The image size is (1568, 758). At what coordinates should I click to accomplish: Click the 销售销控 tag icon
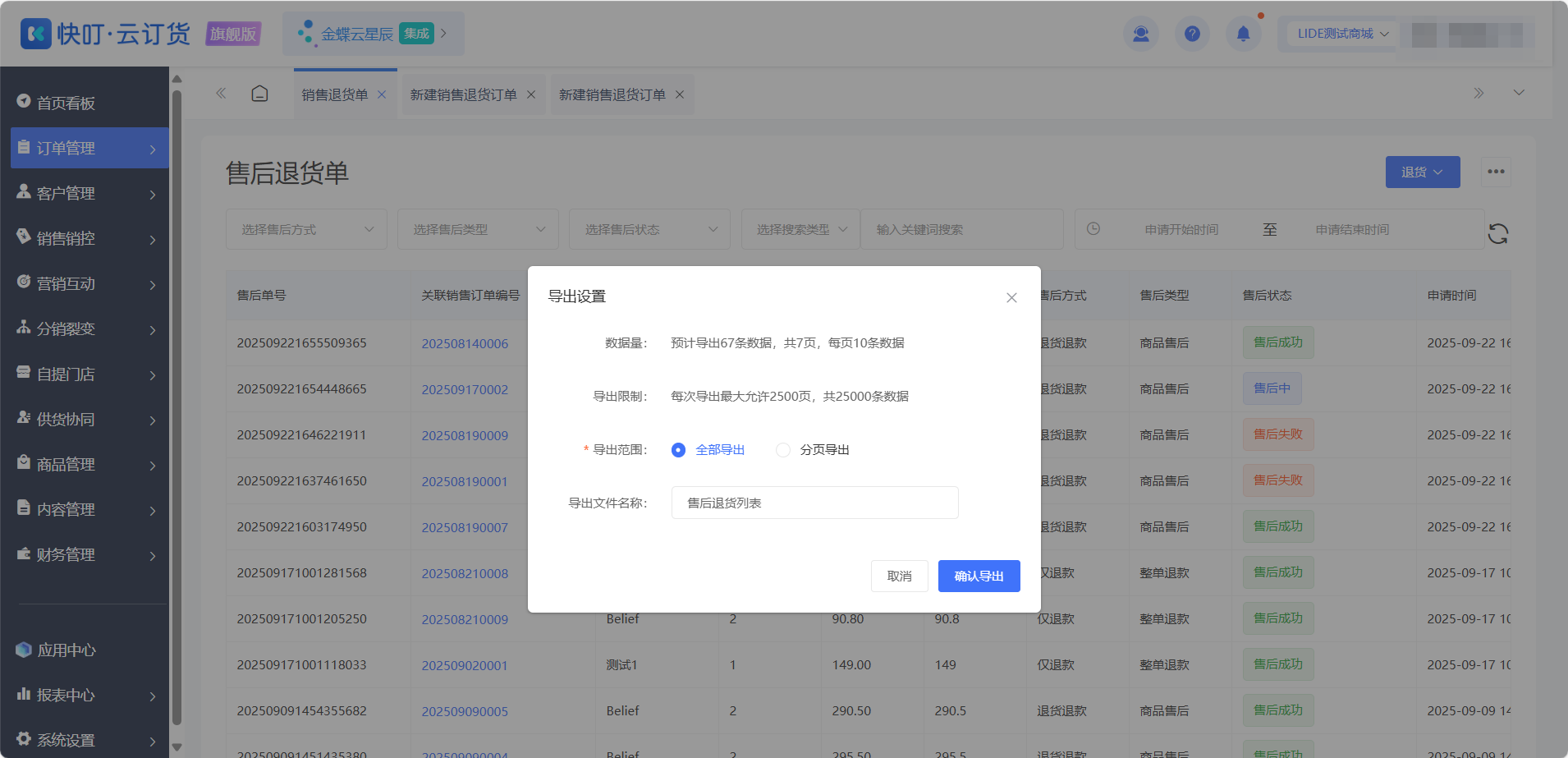[24, 237]
